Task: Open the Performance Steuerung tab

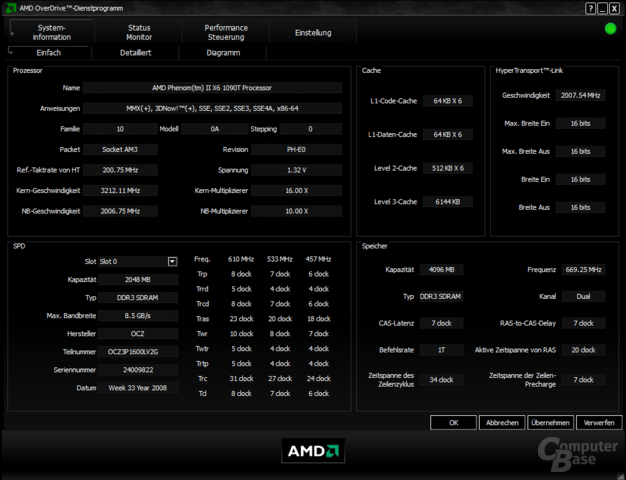Action: [x=226, y=32]
